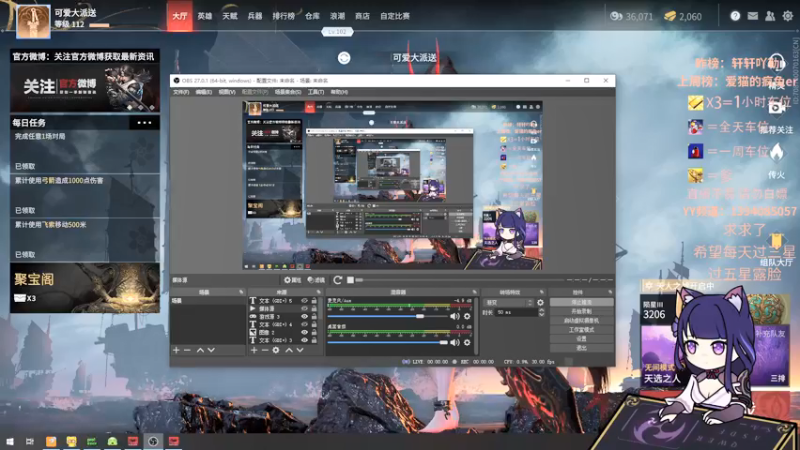Open 桌面音频 audio settings gear

(x=467, y=343)
